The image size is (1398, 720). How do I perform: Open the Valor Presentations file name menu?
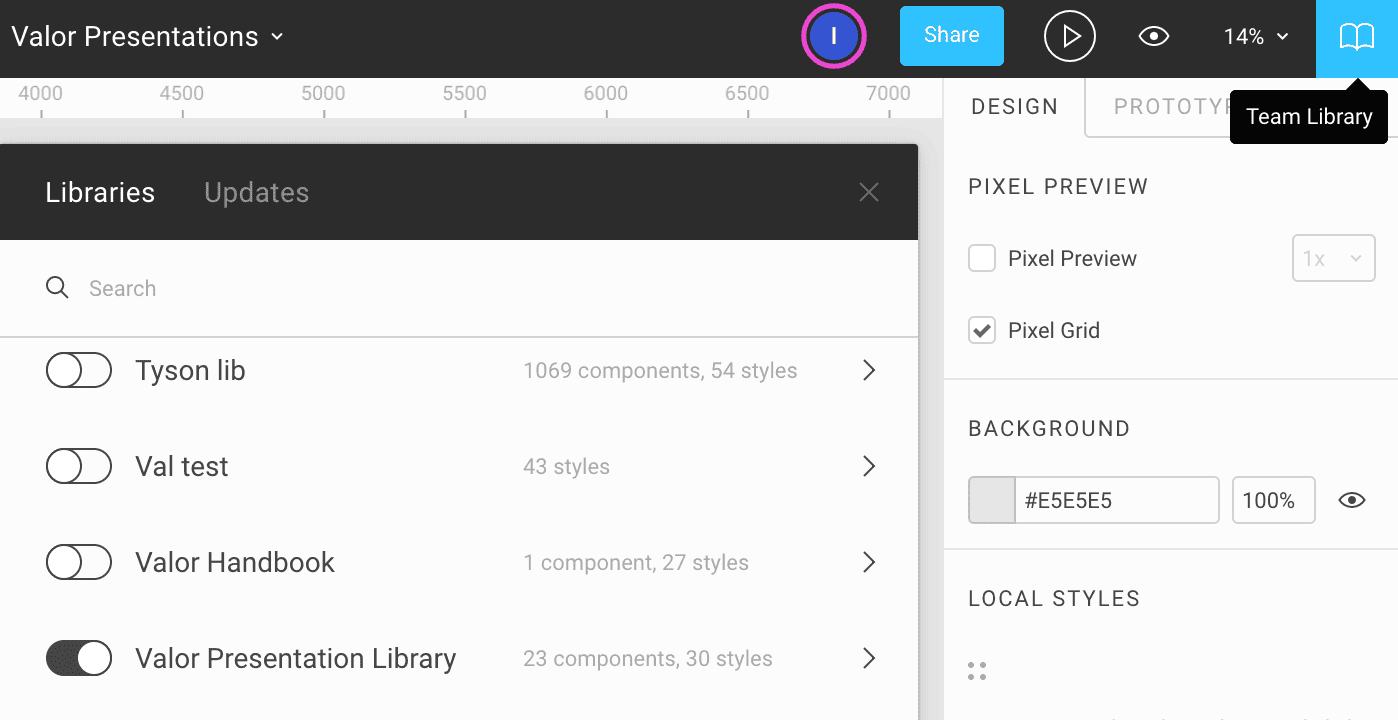coord(147,37)
